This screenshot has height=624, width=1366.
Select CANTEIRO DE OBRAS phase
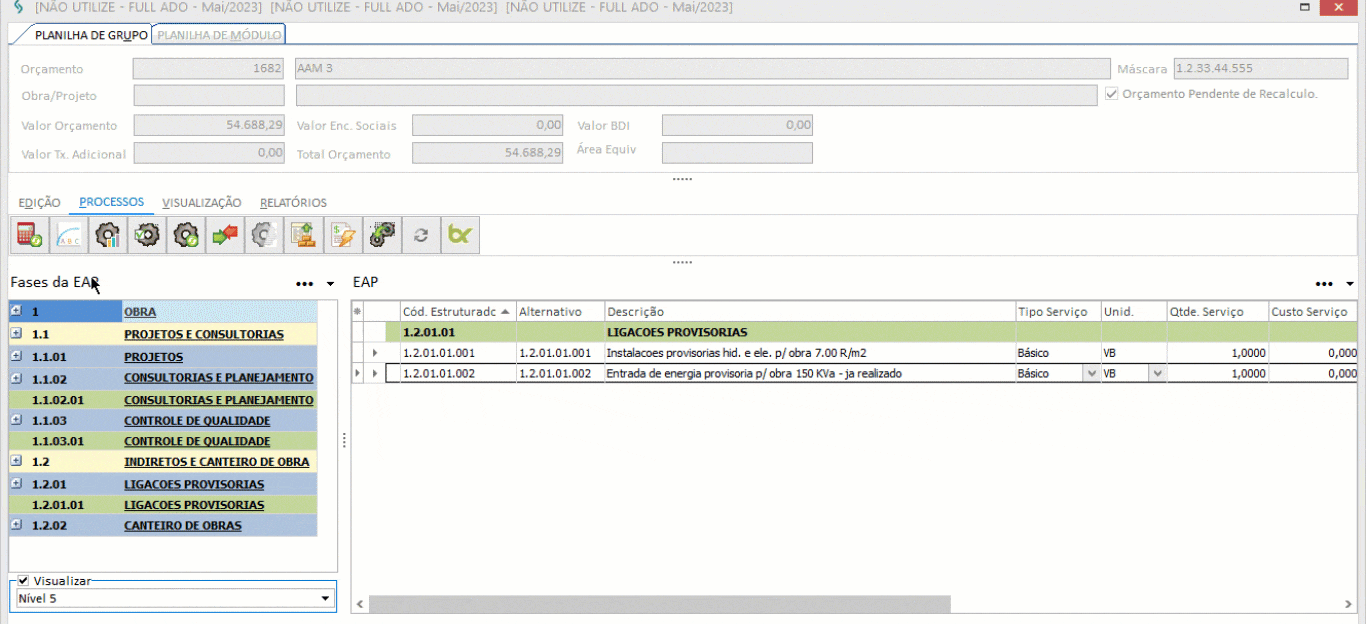(x=183, y=525)
